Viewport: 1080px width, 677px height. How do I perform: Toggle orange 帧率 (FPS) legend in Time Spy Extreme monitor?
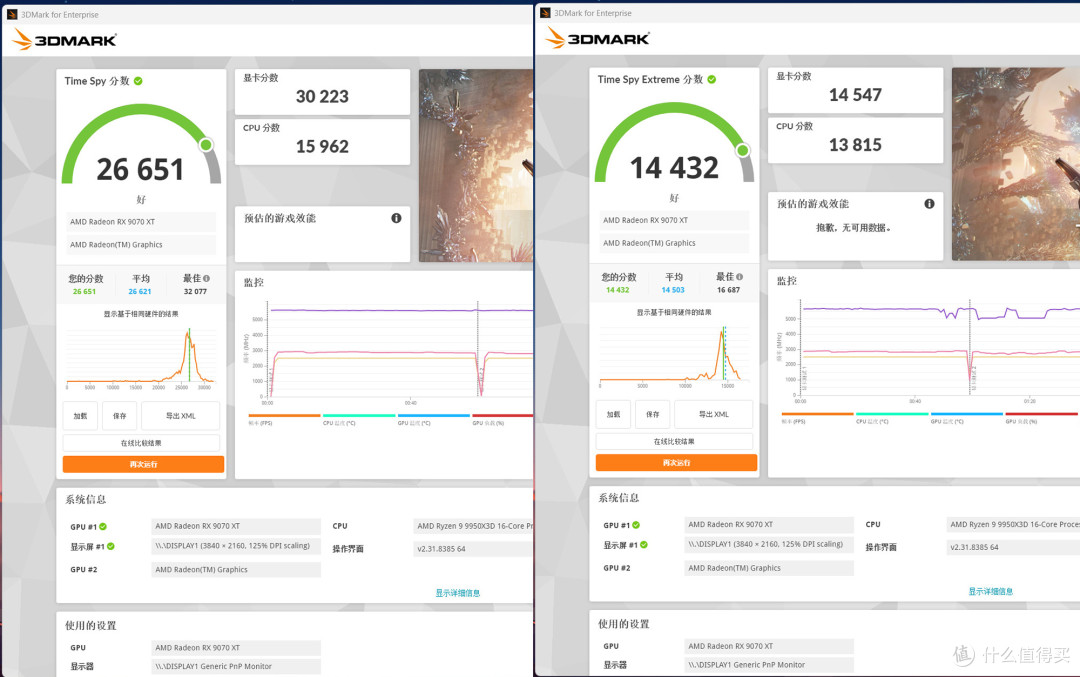817,418
